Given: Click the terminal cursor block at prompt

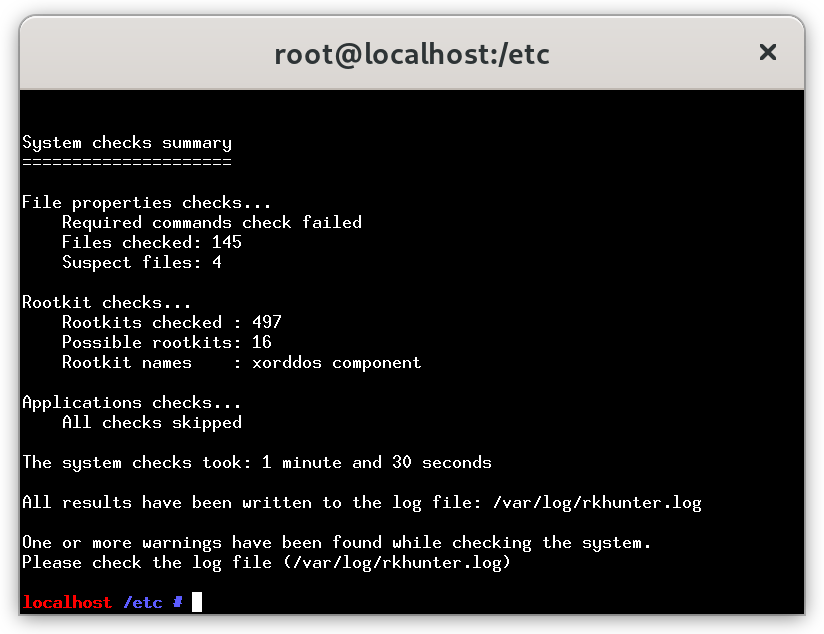Looking at the screenshot, I should pos(197,602).
